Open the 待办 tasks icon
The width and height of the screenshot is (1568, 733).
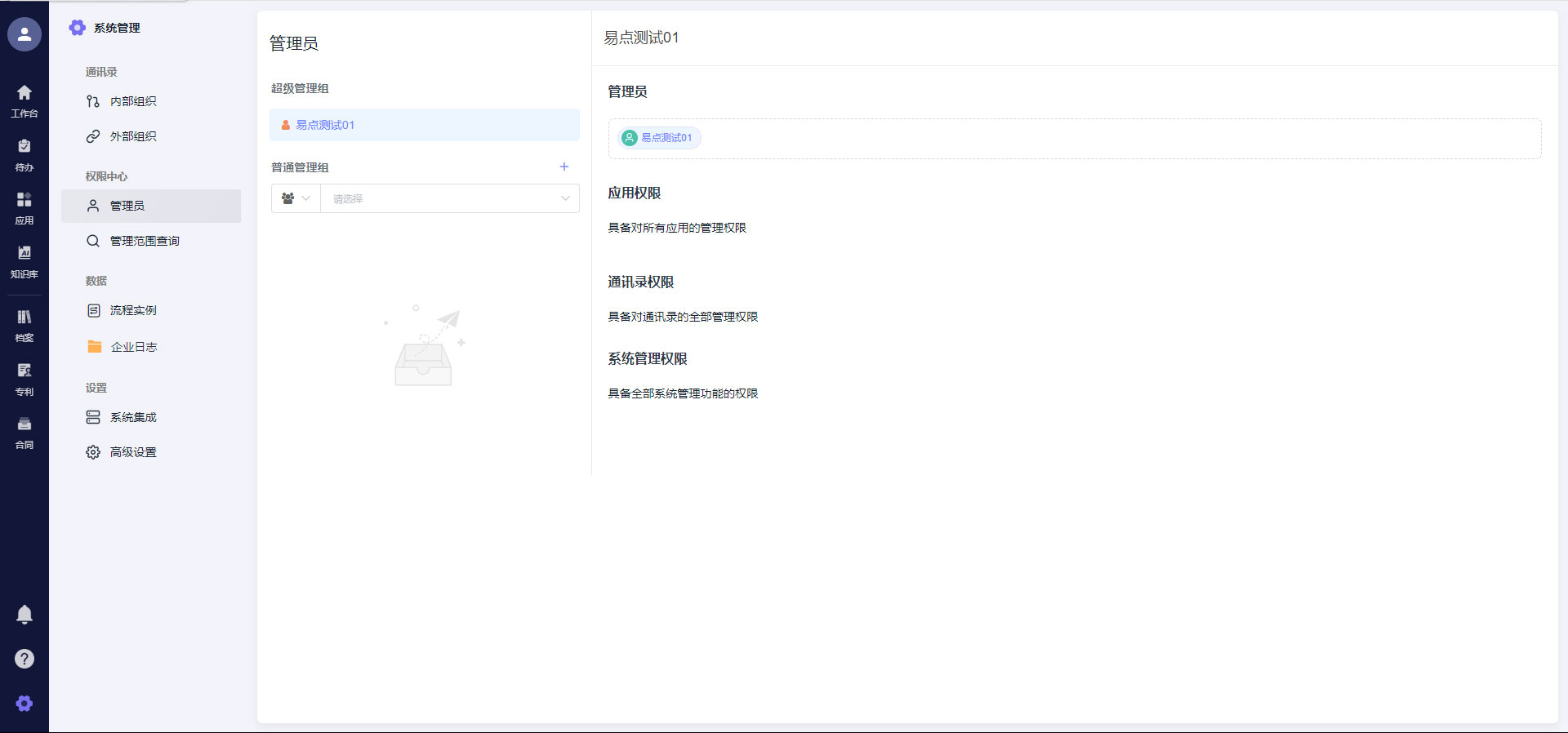(x=24, y=154)
